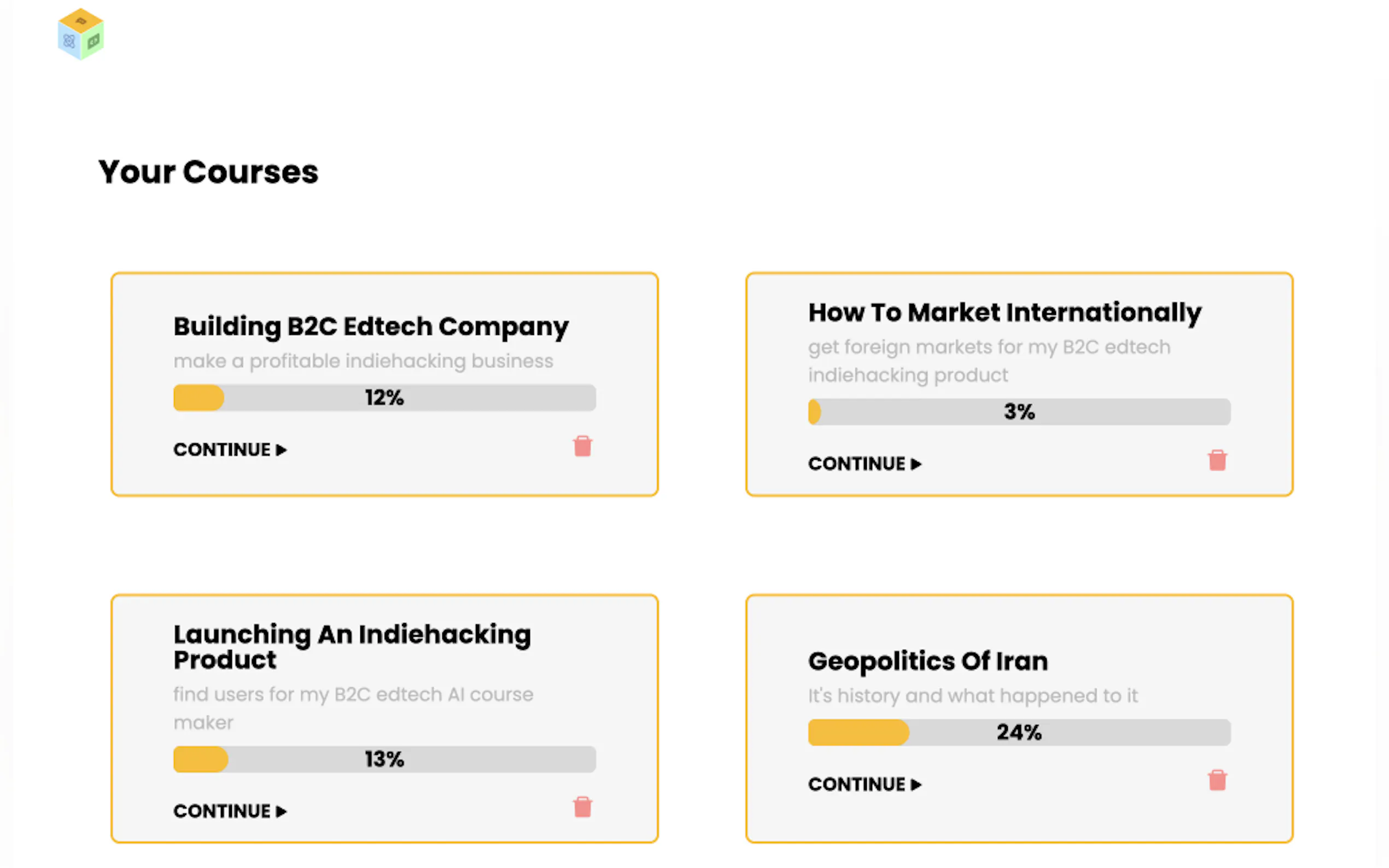Screen dimensions: 1389x868
Task: Click the 12% progress bar
Action: tap(384, 398)
